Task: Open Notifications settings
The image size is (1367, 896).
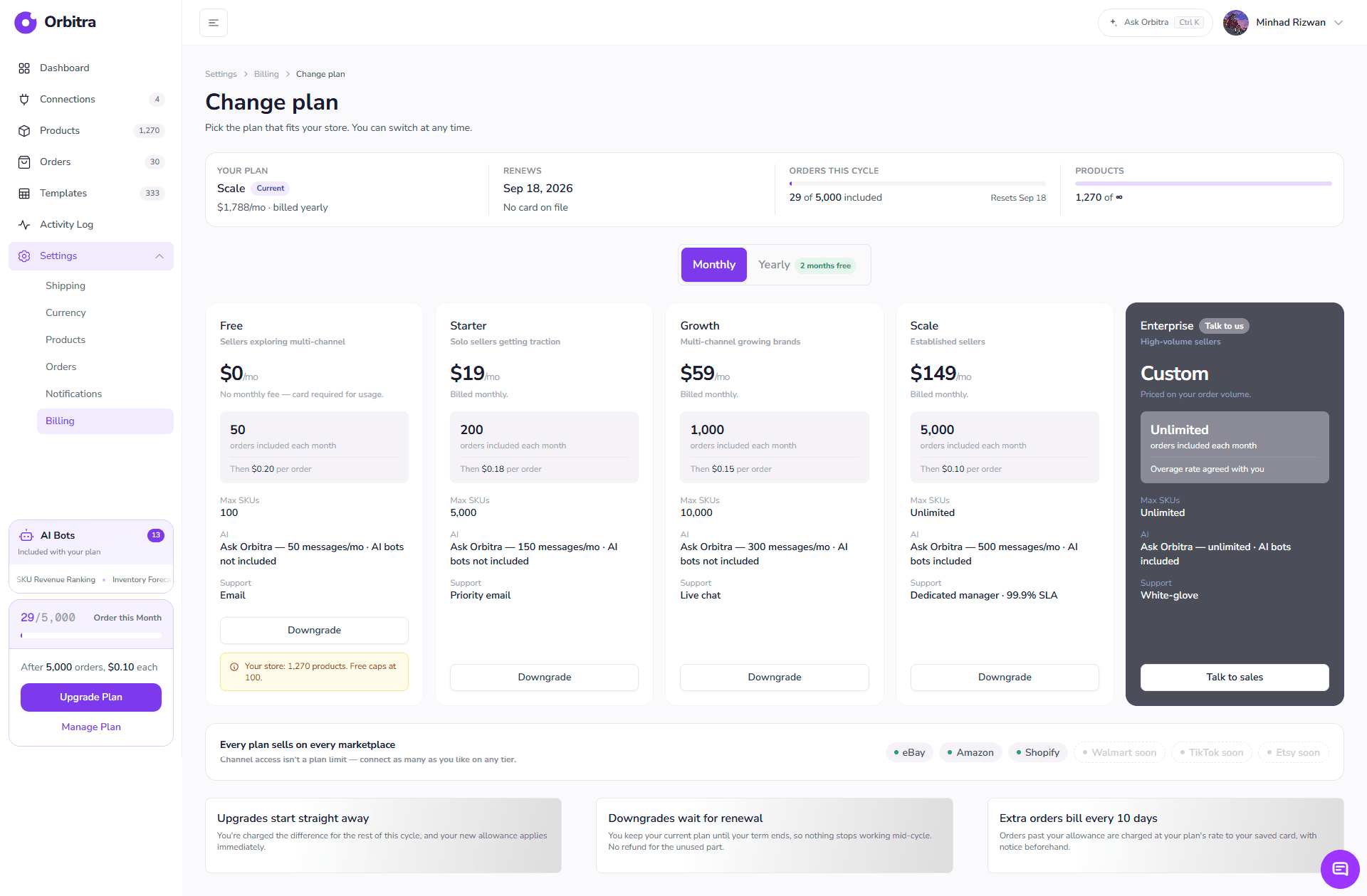Action: pos(105,394)
